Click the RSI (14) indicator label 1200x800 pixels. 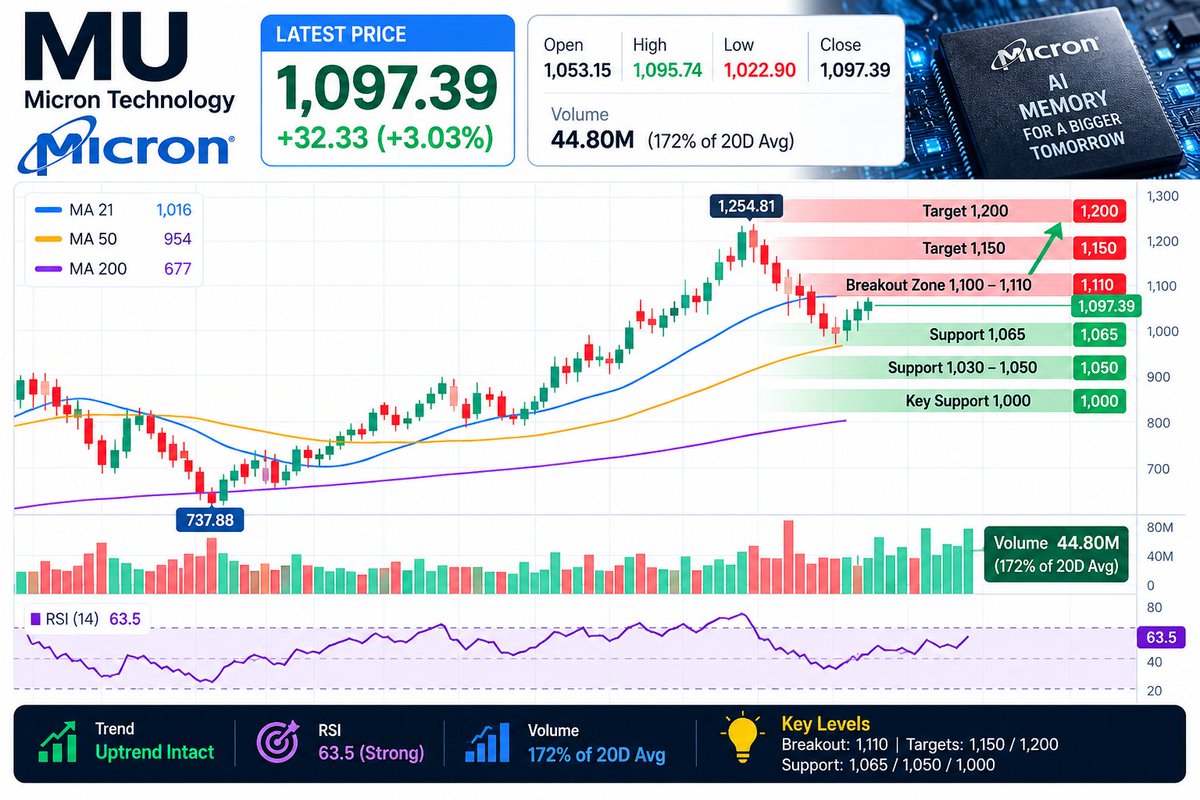coord(72,619)
